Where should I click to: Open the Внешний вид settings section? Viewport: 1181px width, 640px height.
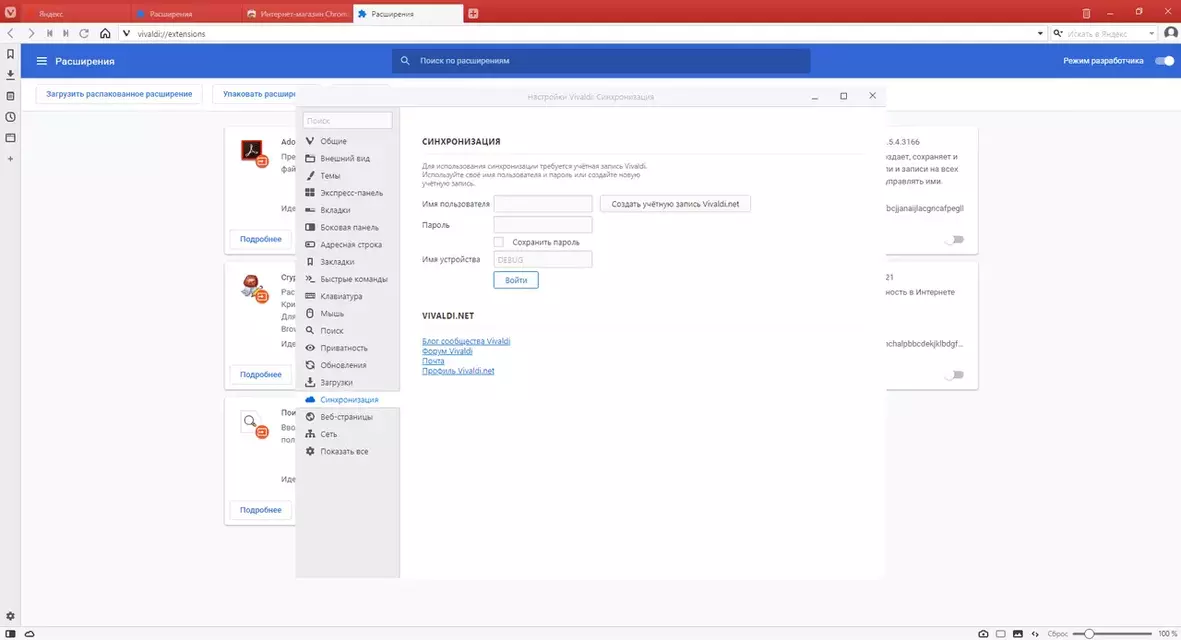coord(348,158)
